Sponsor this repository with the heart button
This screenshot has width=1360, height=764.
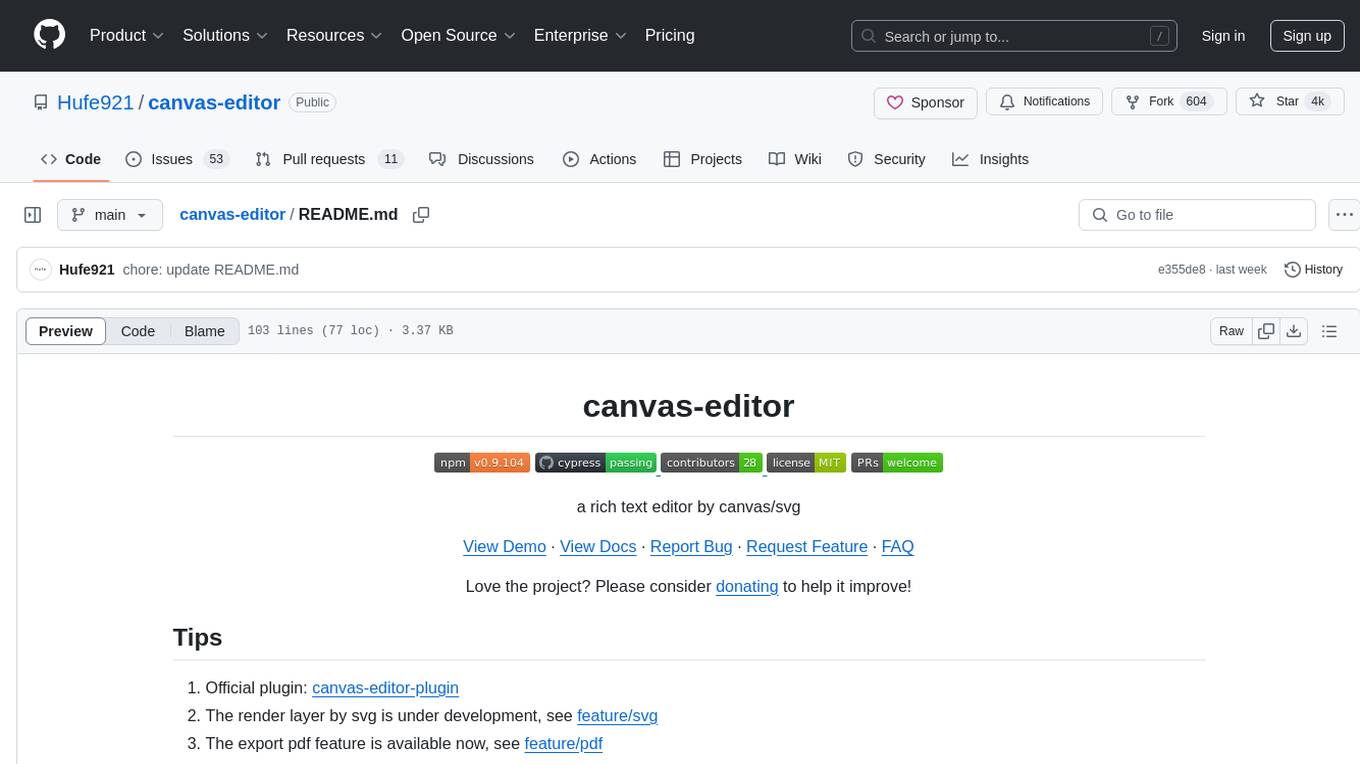925,102
